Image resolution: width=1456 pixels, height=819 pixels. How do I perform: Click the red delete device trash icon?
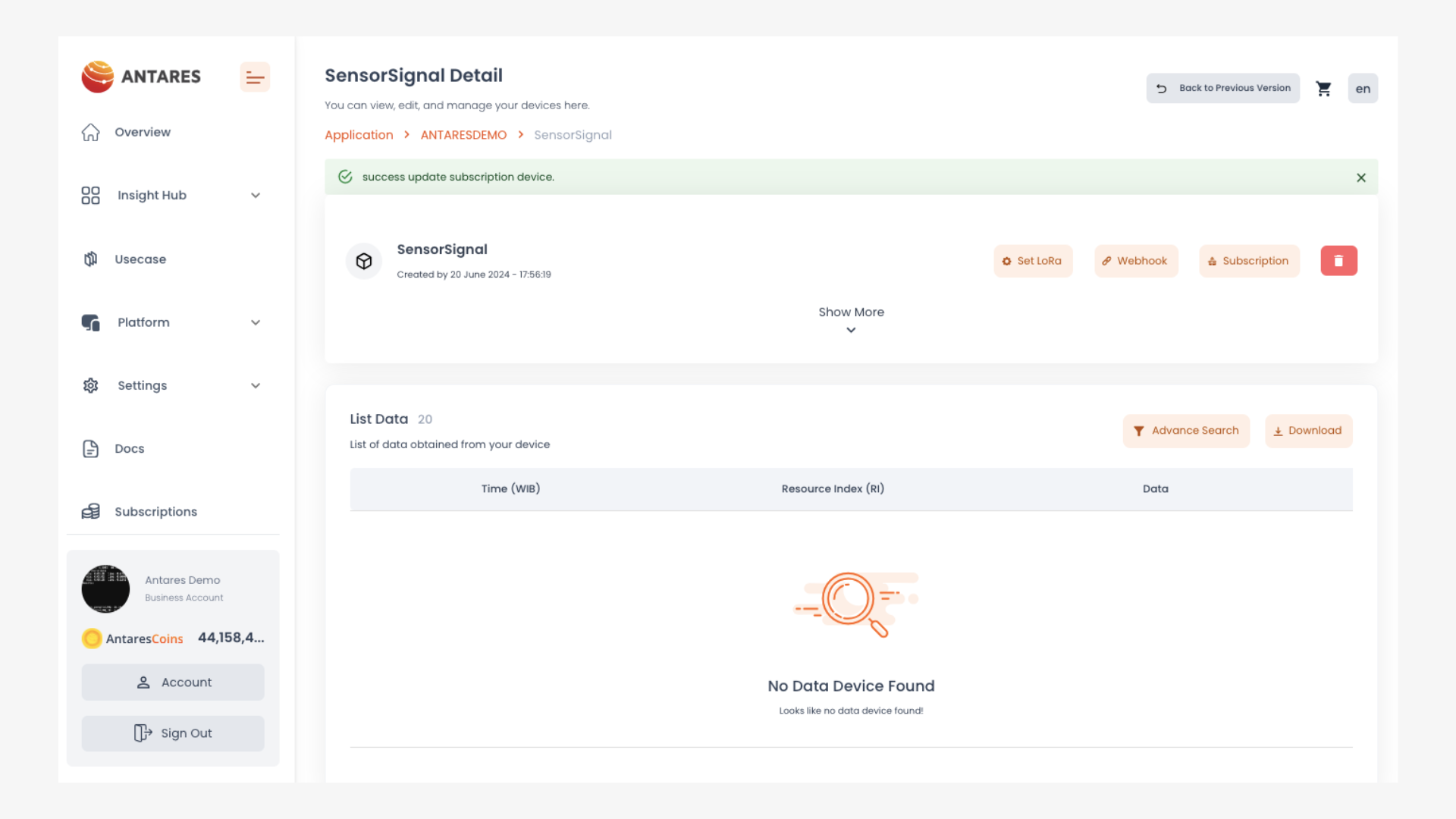1338,261
